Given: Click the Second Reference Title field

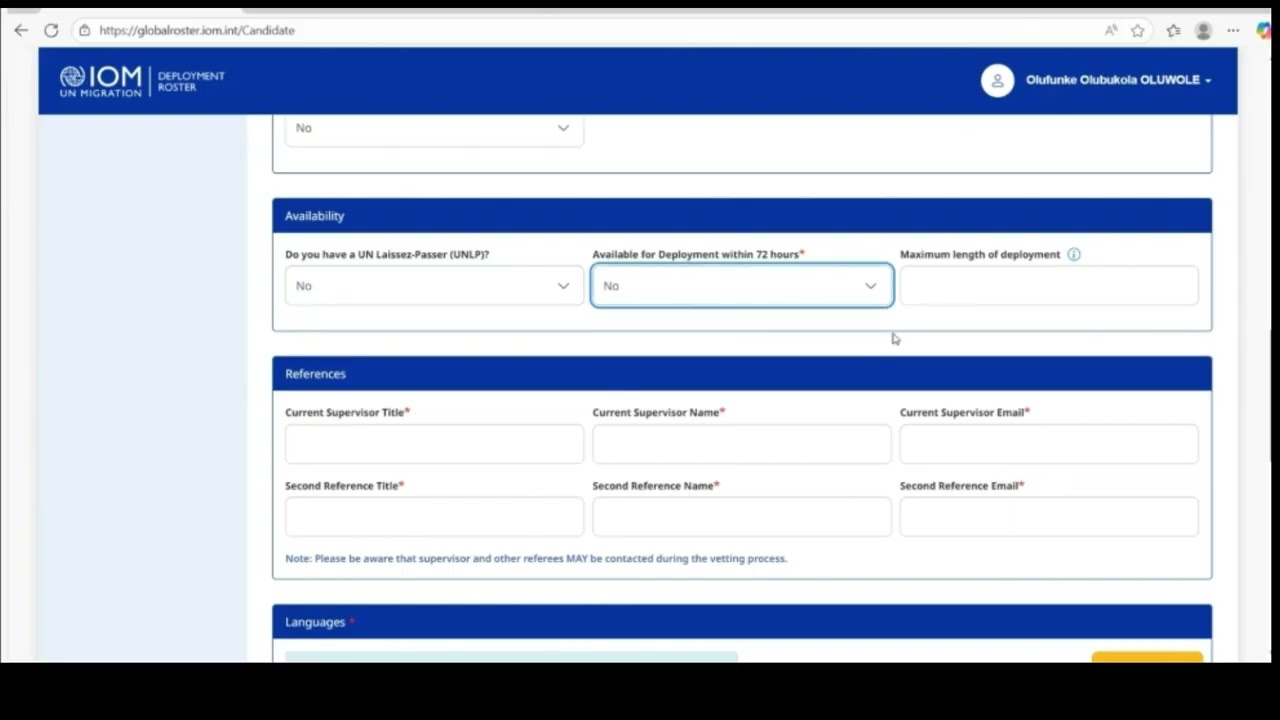Looking at the screenshot, I should (x=434, y=517).
